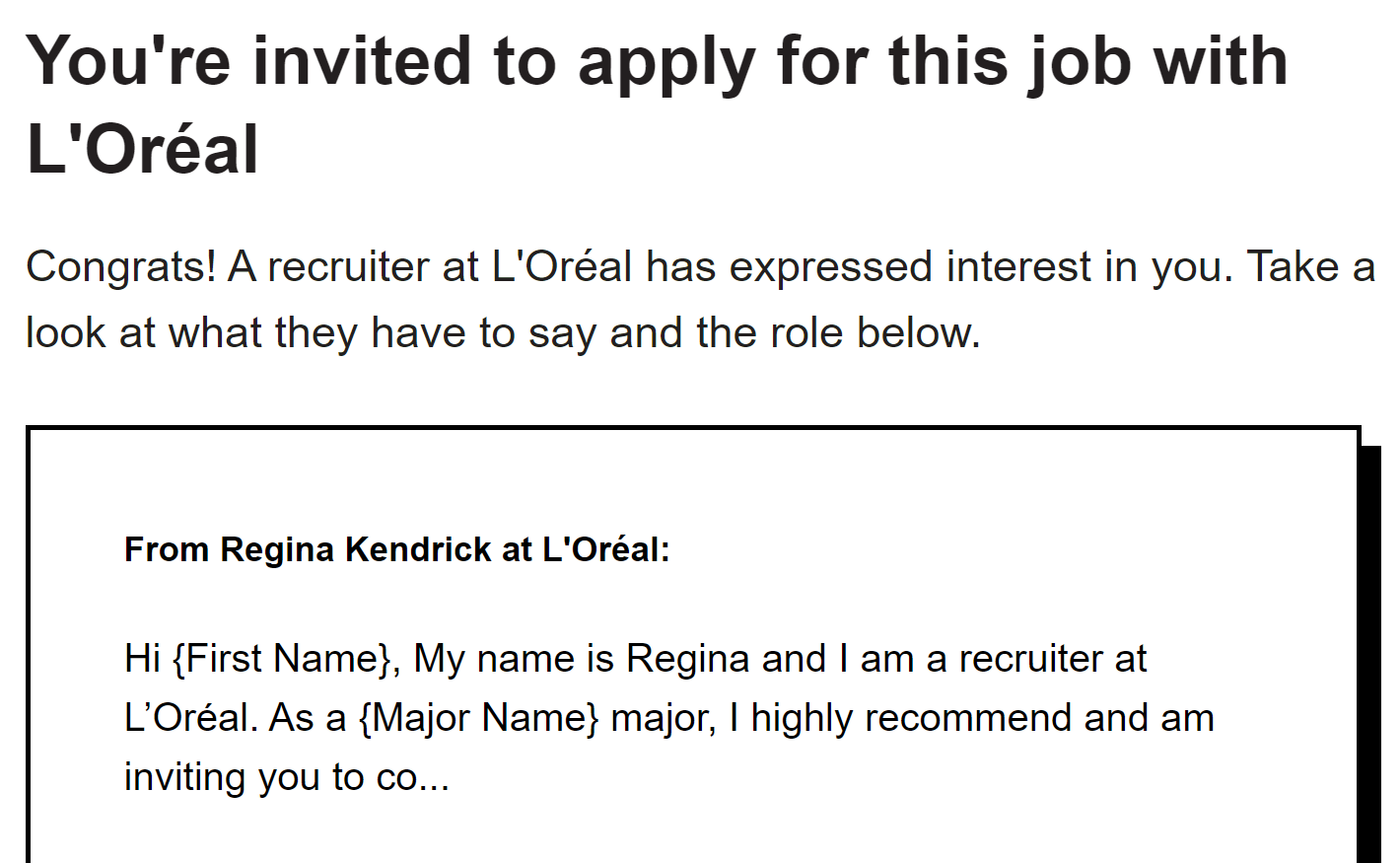Click the name "Regina Kendrick" in sender line
Viewport: 1400px width, 863px height.
(x=355, y=549)
